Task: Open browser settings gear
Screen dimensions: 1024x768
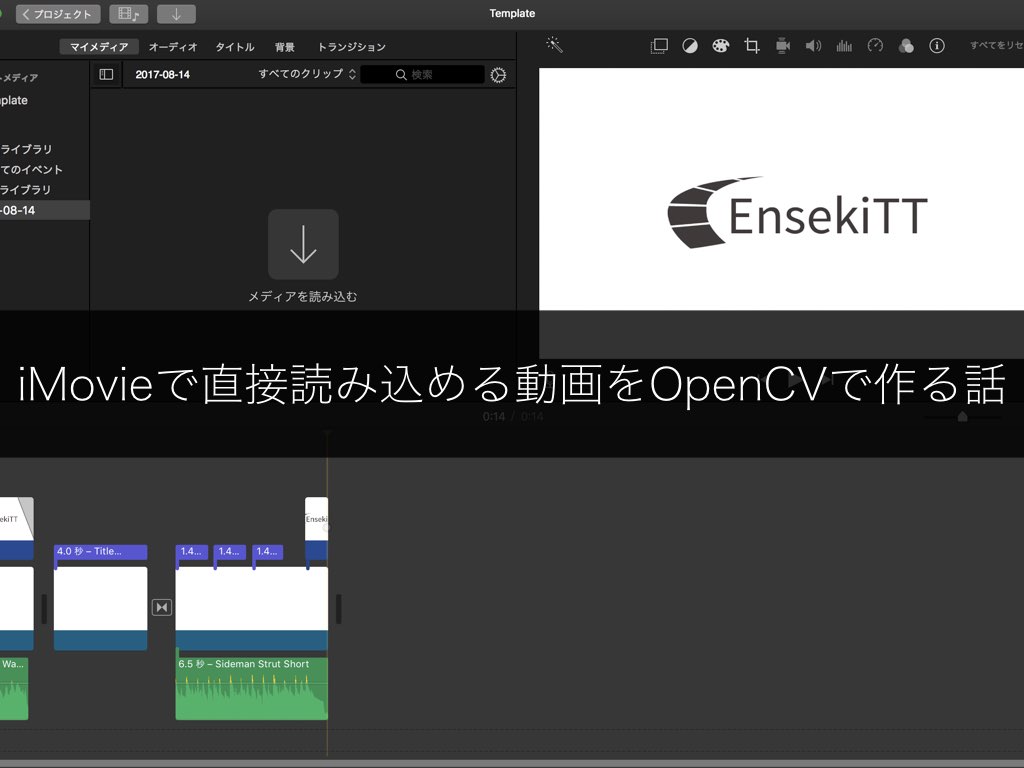Action: pos(498,75)
